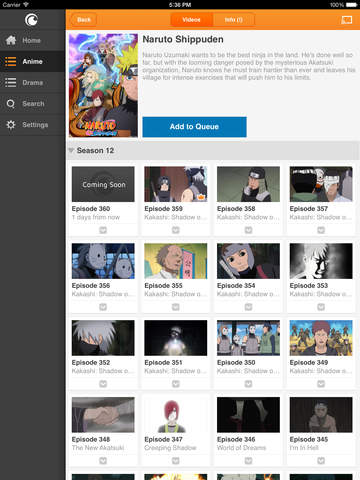Viewport: 360px width, 480px height.
Task: Tap the arrow icon under Episode 348
Action: point(103,461)
